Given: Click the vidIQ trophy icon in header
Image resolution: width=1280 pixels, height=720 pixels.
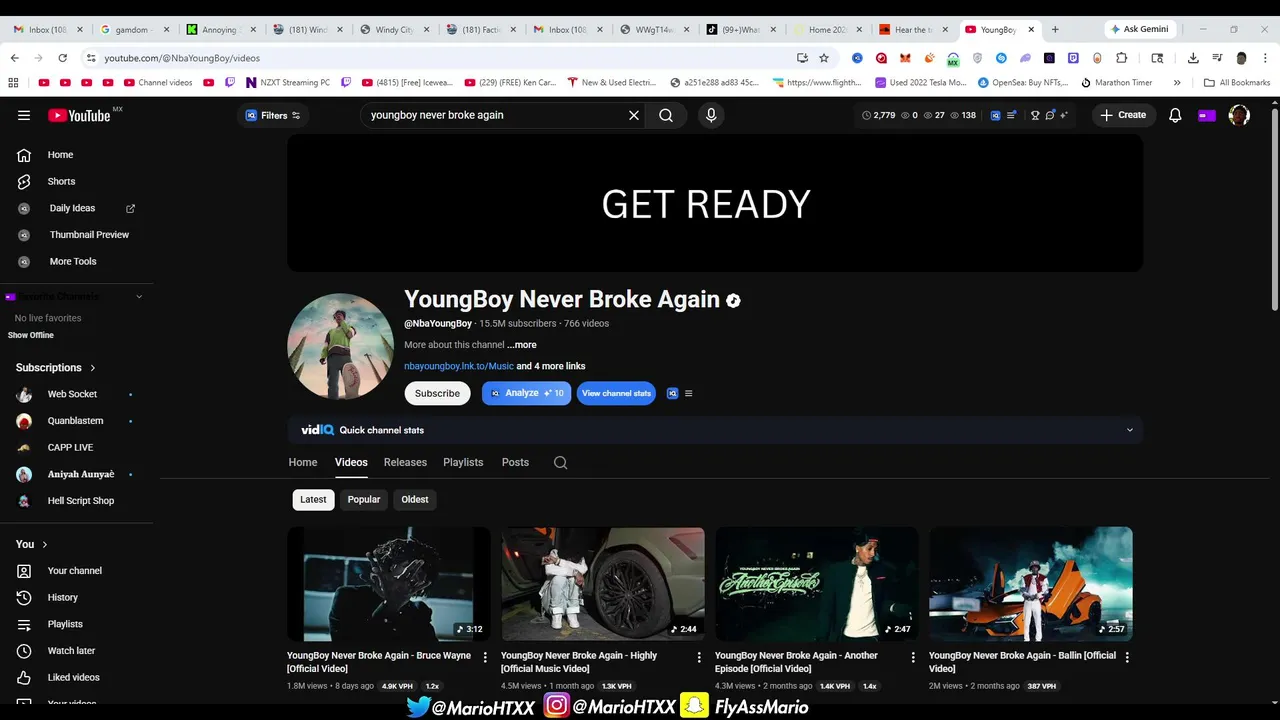Looking at the screenshot, I should click(x=1035, y=115).
